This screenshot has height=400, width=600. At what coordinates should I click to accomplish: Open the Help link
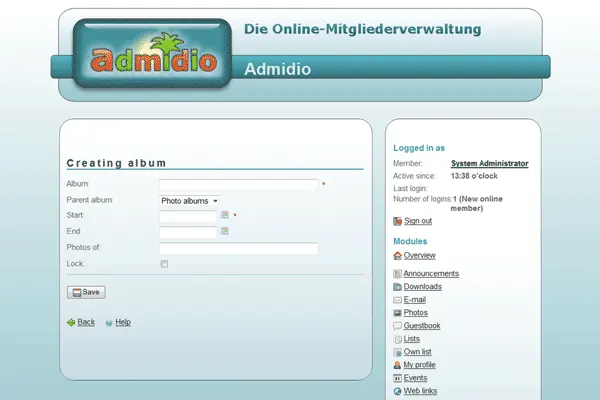point(123,323)
